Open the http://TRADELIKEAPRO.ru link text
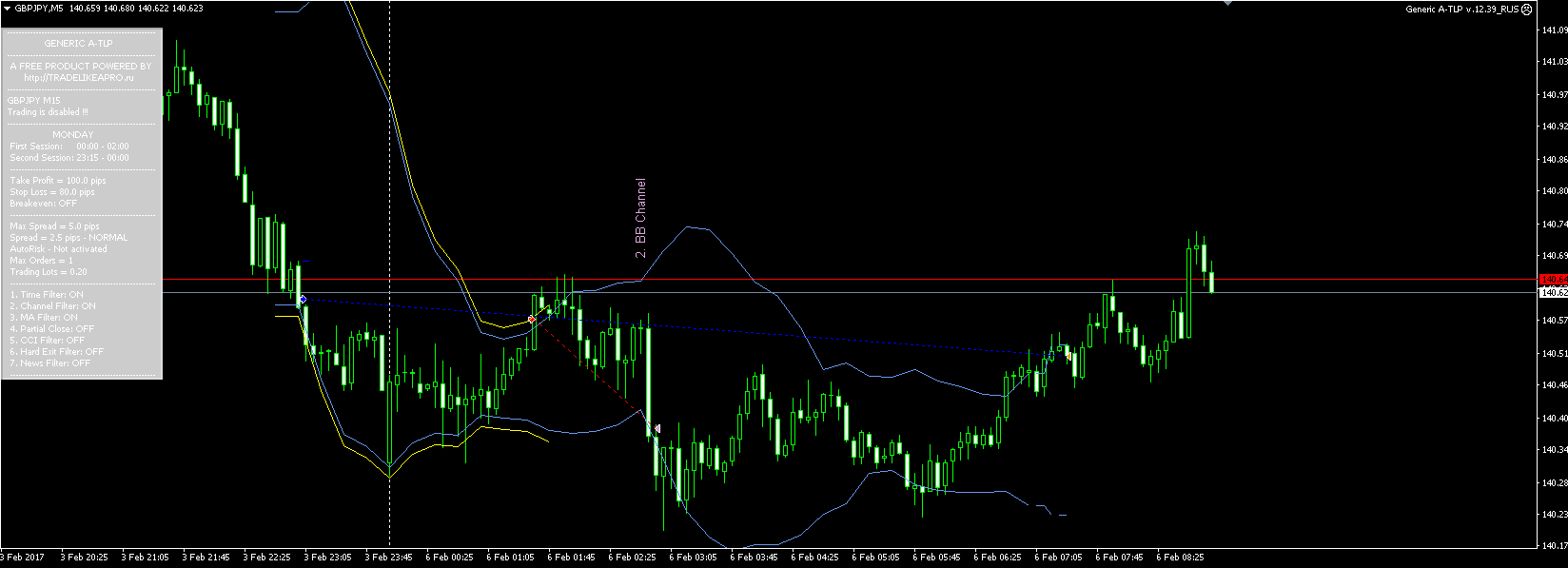The height and width of the screenshot is (568, 1568). coord(80,77)
